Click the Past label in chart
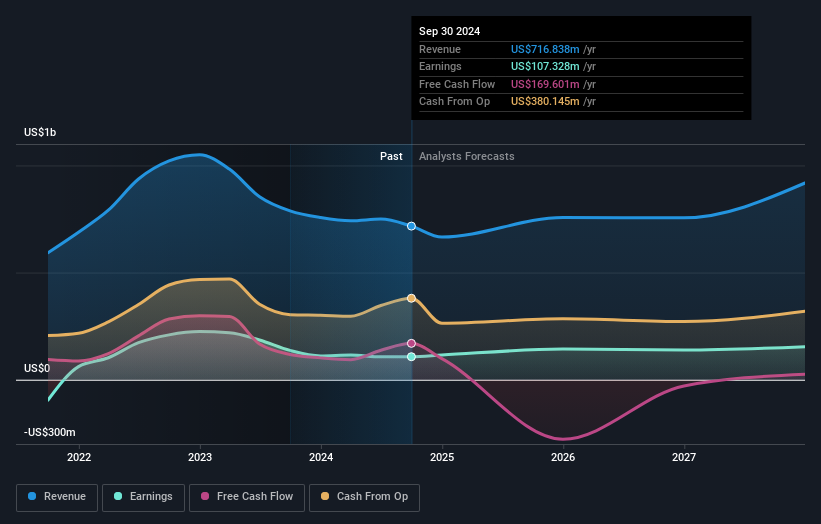 (391, 156)
